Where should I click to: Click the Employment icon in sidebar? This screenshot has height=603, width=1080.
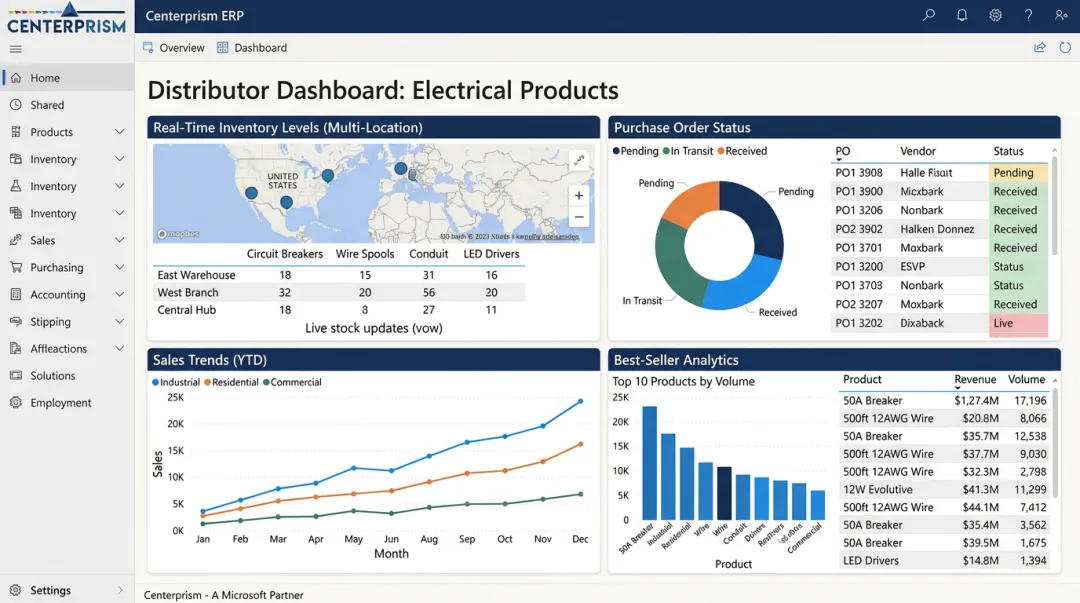(x=16, y=402)
